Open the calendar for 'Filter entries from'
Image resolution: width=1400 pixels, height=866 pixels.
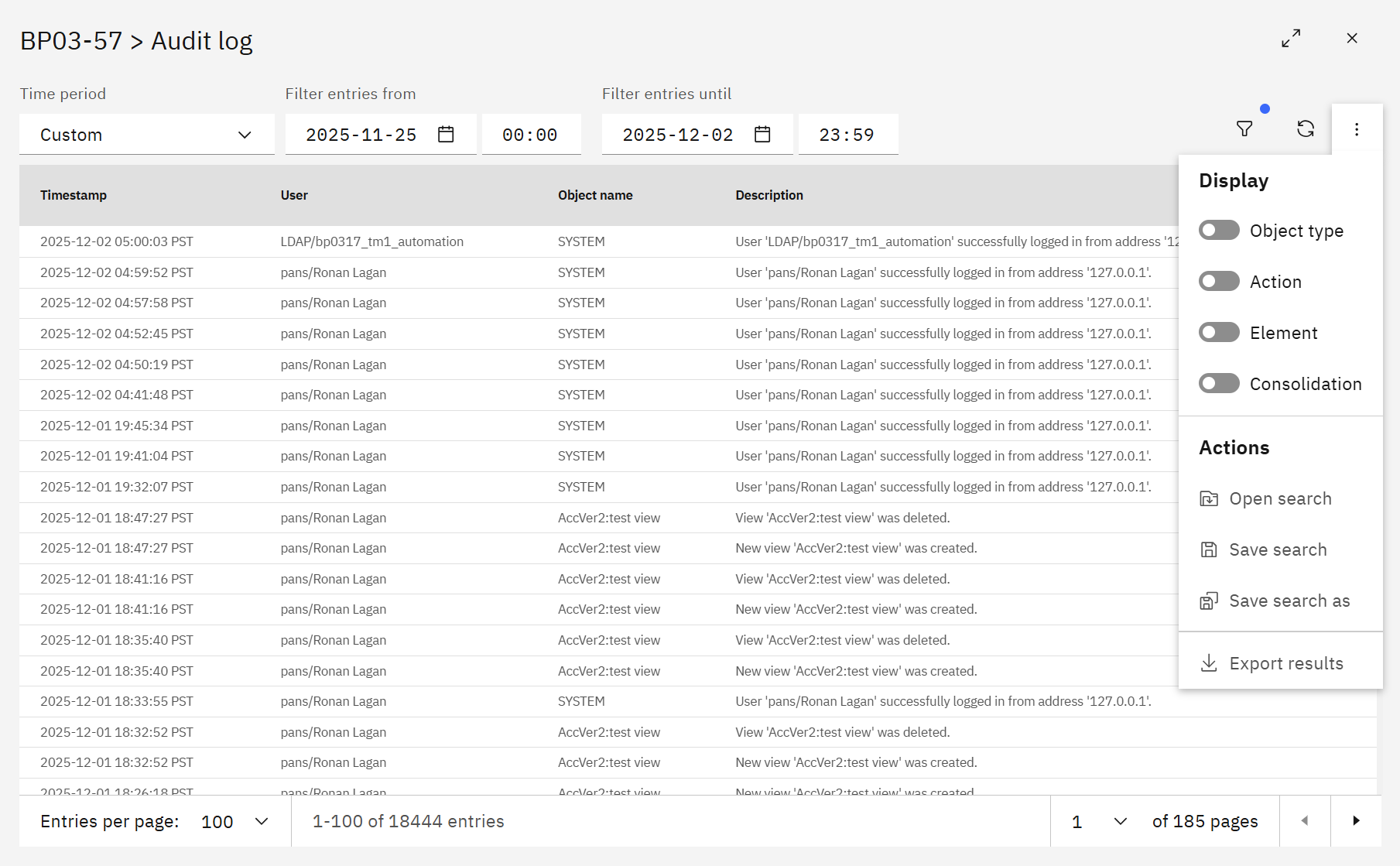pyautogui.click(x=445, y=134)
